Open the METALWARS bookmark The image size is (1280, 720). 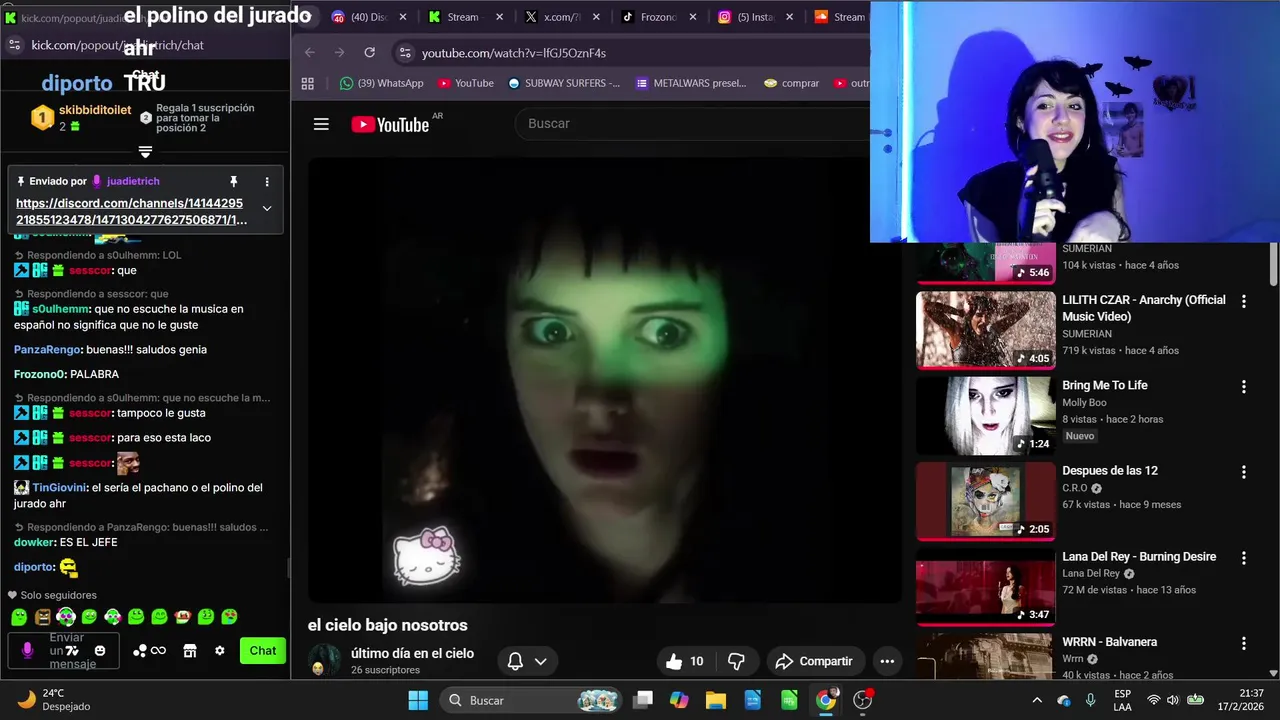point(691,83)
